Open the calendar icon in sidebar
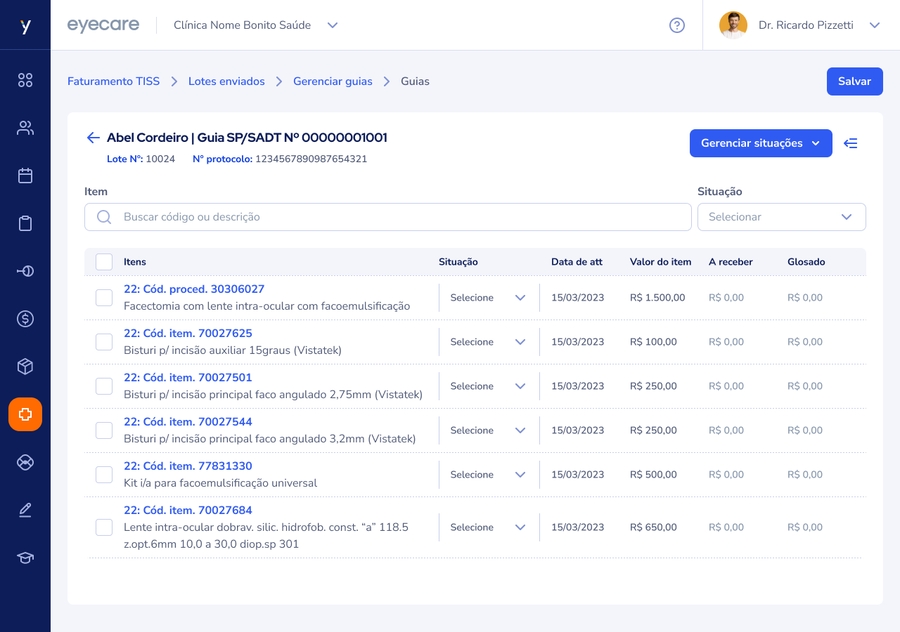Viewport: 900px width, 632px height. coord(25,176)
